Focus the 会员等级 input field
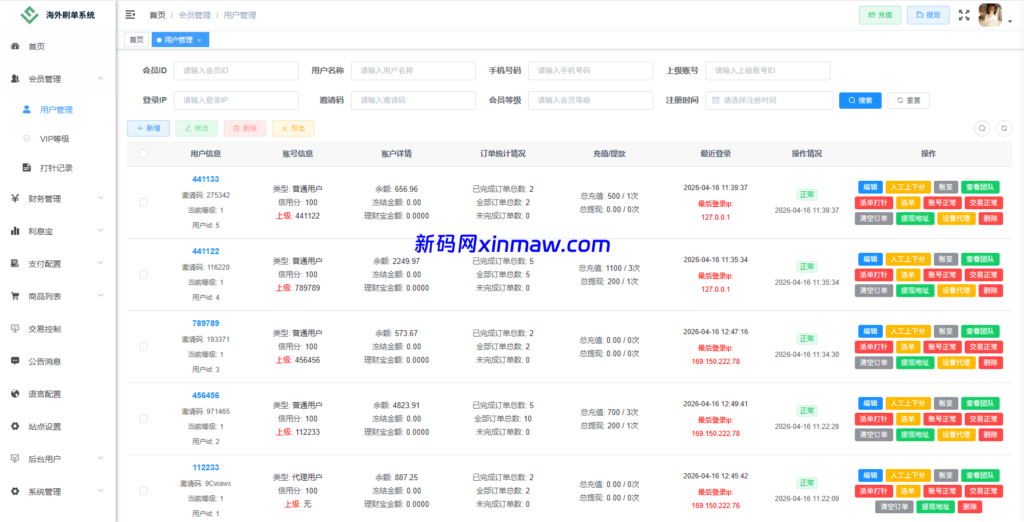The height and width of the screenshot is (522, 1024). [x=590, y=101]
